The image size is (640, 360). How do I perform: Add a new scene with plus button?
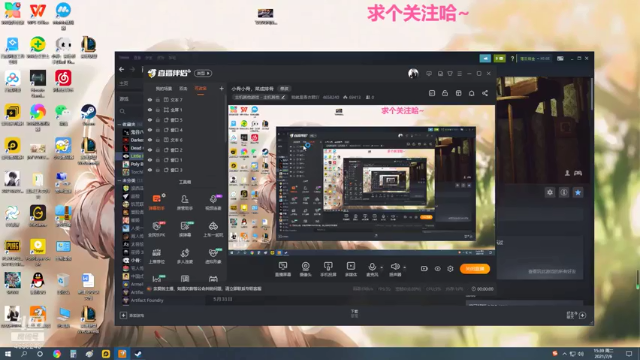(221, 88)
